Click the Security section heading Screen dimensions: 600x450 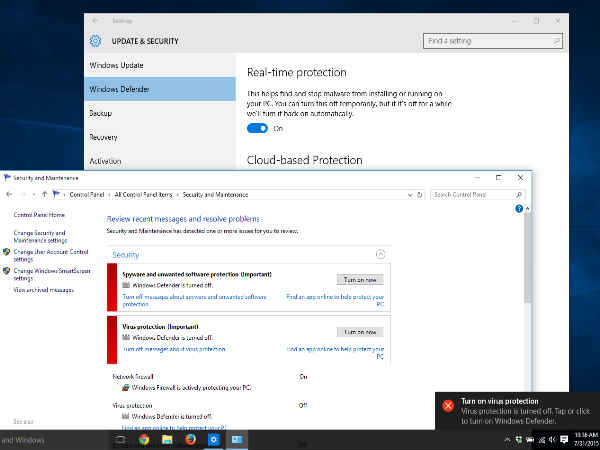pos(126,254)
